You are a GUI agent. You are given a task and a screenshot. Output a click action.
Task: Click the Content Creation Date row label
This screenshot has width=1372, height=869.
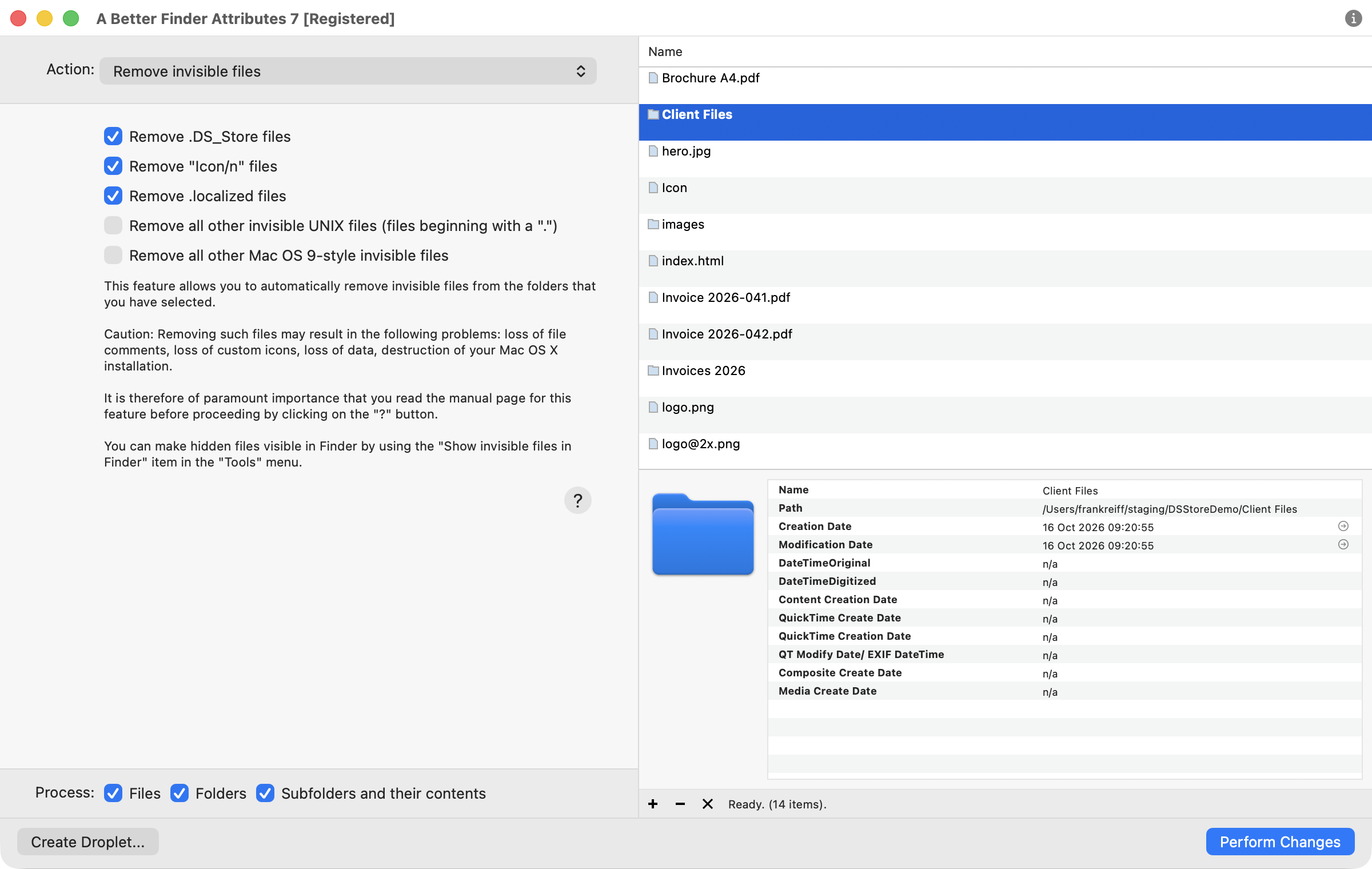837,599
